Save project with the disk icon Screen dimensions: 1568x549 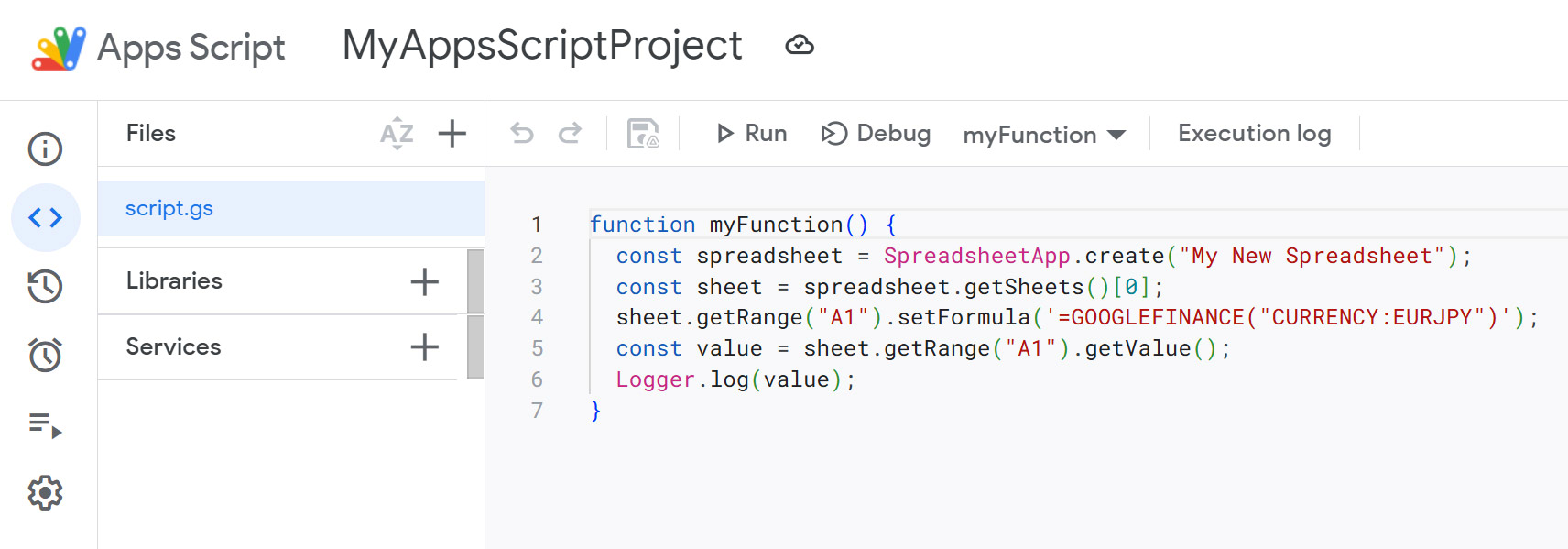point(643,134)
